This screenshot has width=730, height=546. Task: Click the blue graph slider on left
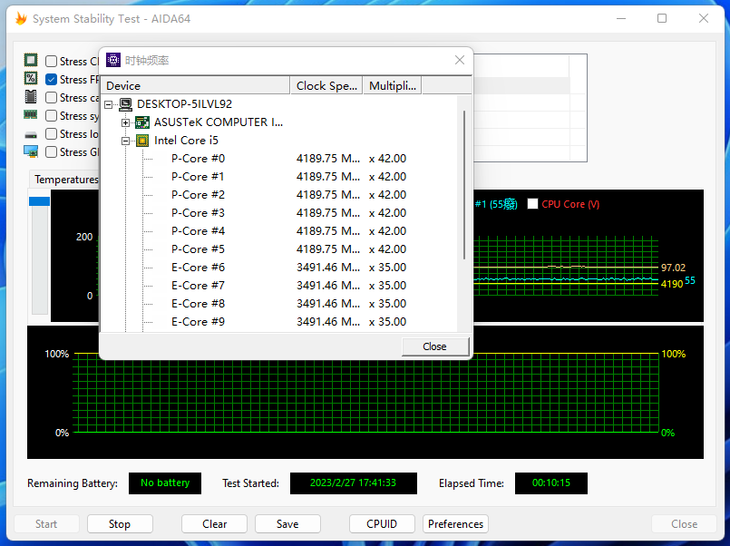pyautogui.click(x=40, y=201)
